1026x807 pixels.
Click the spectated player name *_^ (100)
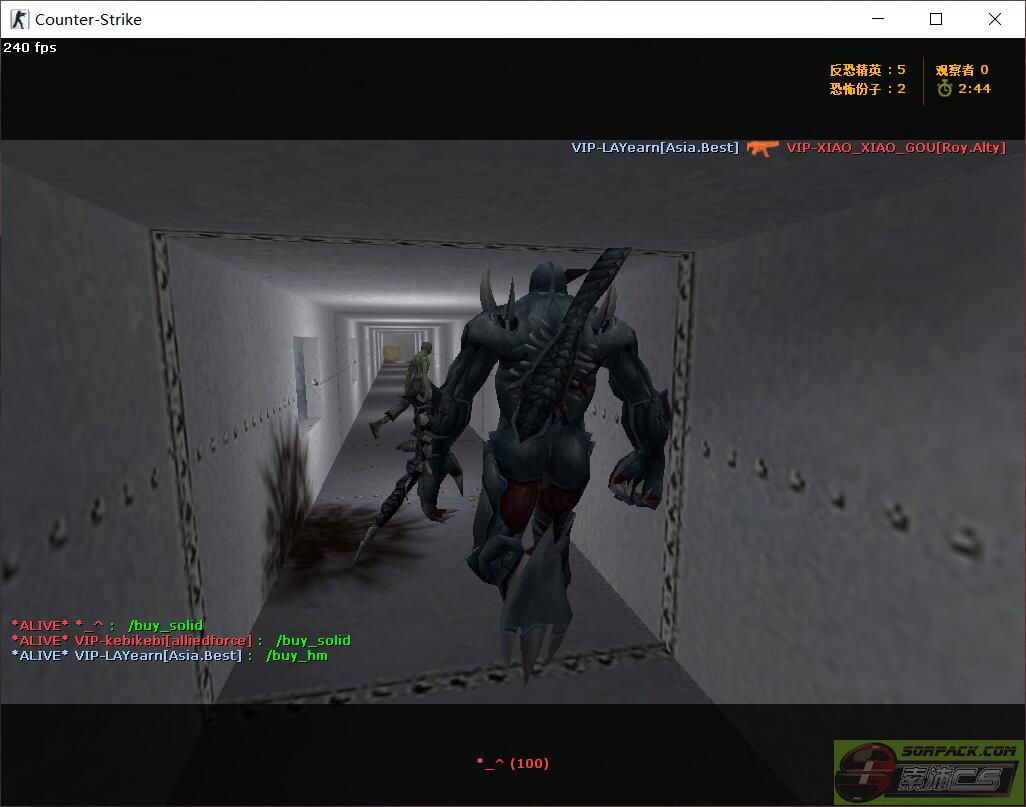tap(512, 763)
